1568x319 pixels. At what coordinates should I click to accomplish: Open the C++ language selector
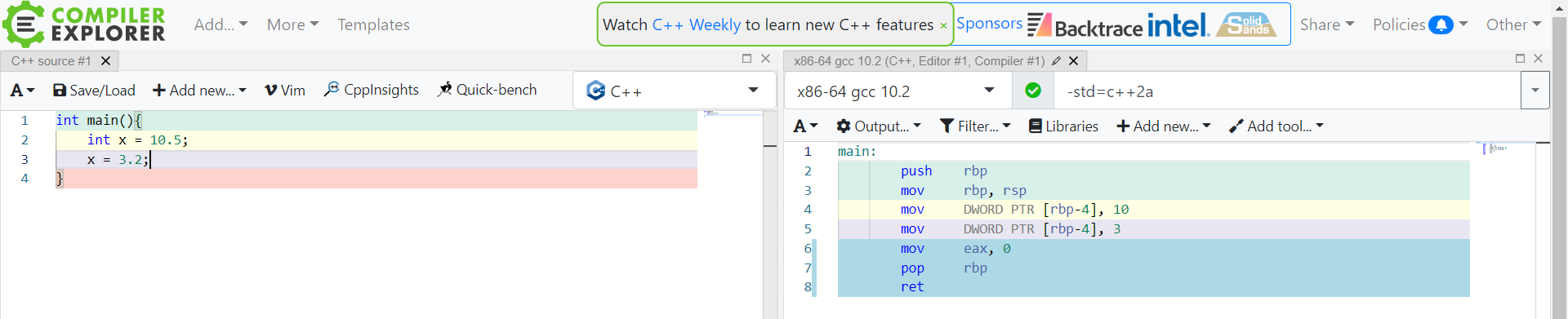pyautogui.click(x=674, y=91)
